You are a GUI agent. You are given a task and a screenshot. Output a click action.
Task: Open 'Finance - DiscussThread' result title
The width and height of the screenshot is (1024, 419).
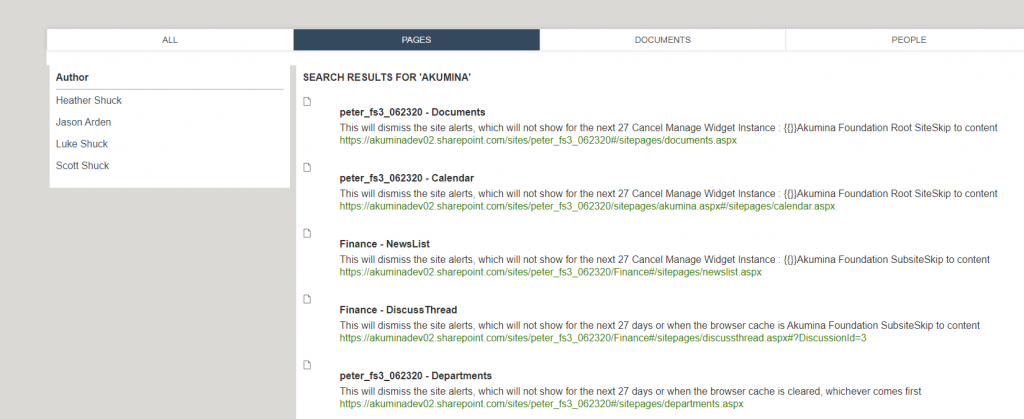[398, 310]
